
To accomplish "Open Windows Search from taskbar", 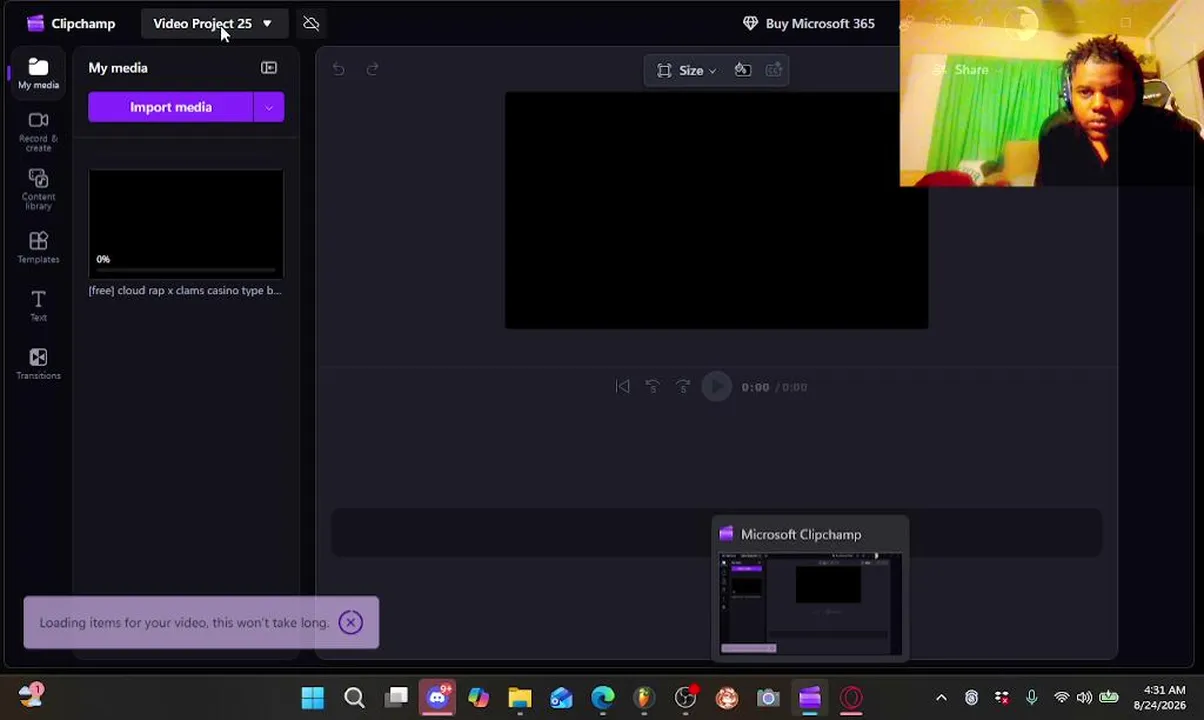I will (354, 698).
